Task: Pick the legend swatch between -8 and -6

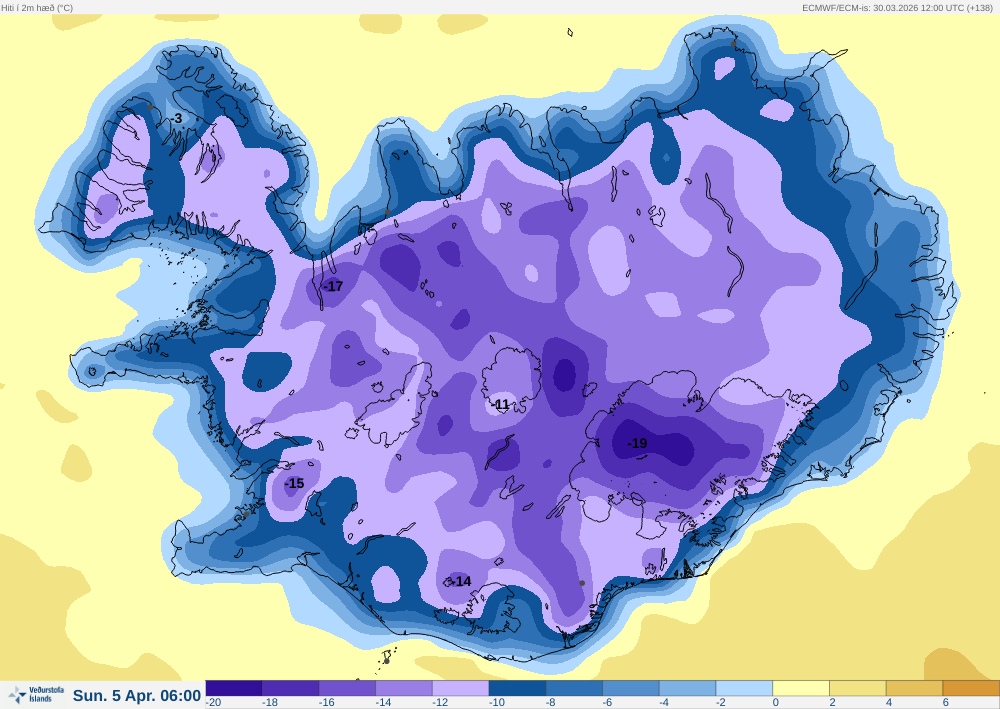Action: pyautogui.click(x=574, y=688)
